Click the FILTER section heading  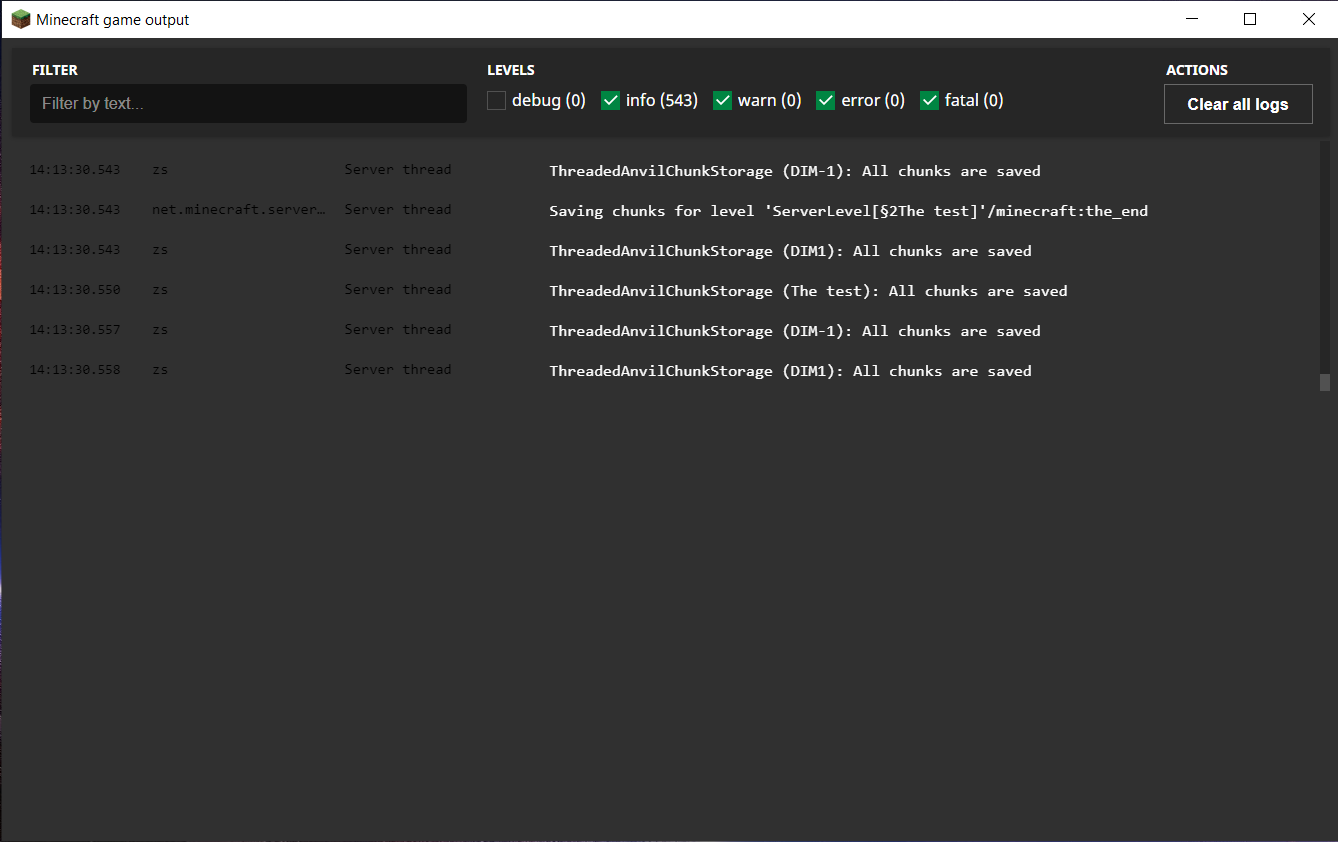(55, 70)
